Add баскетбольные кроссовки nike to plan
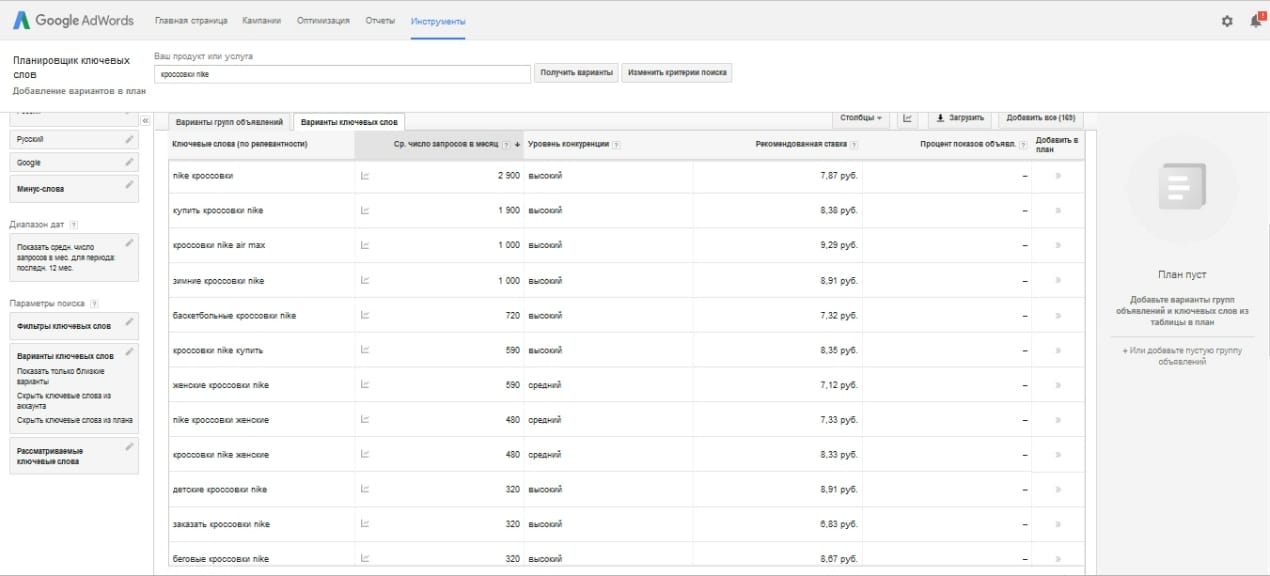Image resolution: width=1270 pixels, height=576 pixels. (1058, 316)
